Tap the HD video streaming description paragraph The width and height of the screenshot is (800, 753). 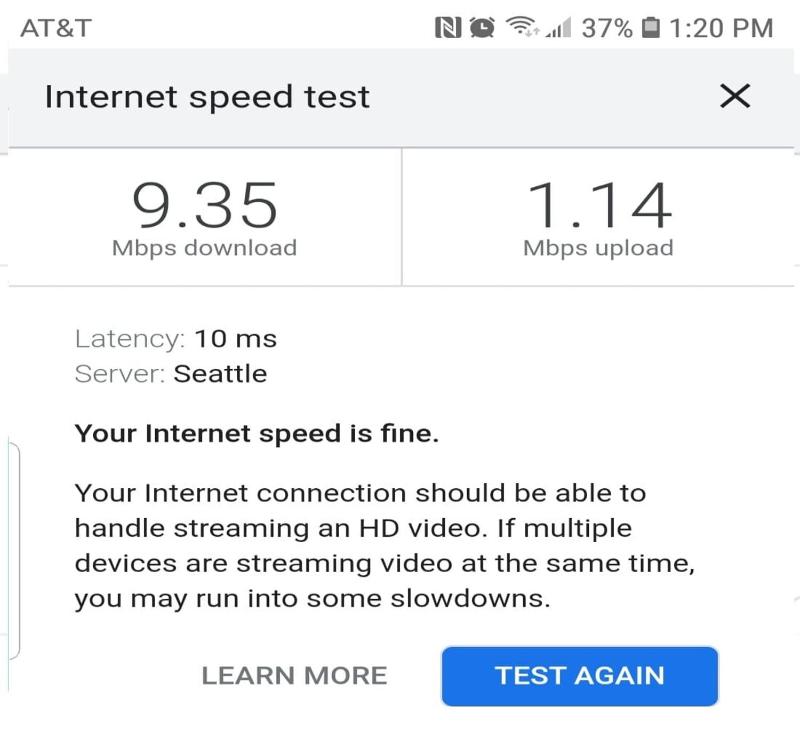[x=385, y=546]
